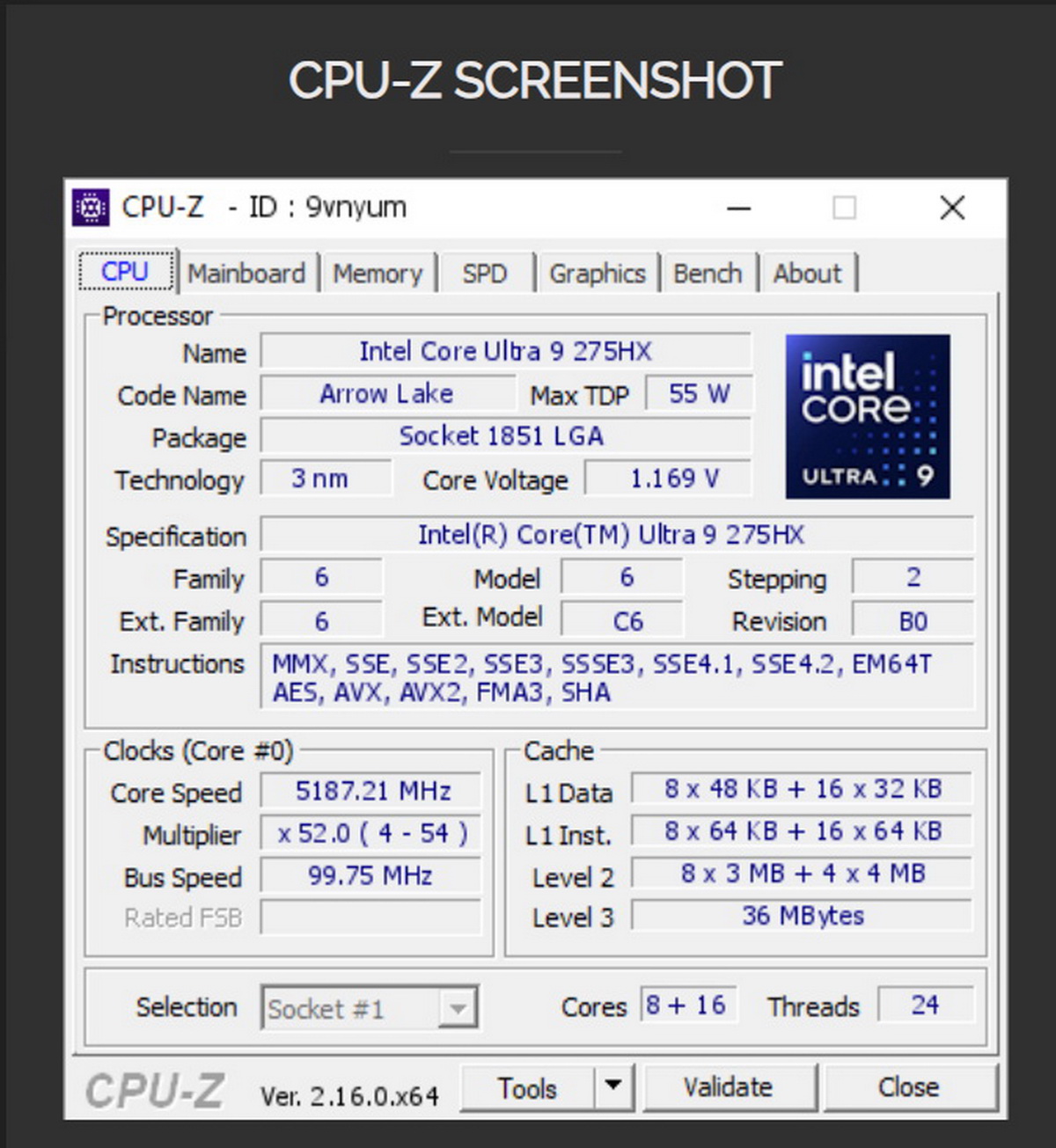Image resolution: width=1056 pixels, height=1148 pixels.
Task: Click the Close button at bottom right
Action: [908, 1087]
